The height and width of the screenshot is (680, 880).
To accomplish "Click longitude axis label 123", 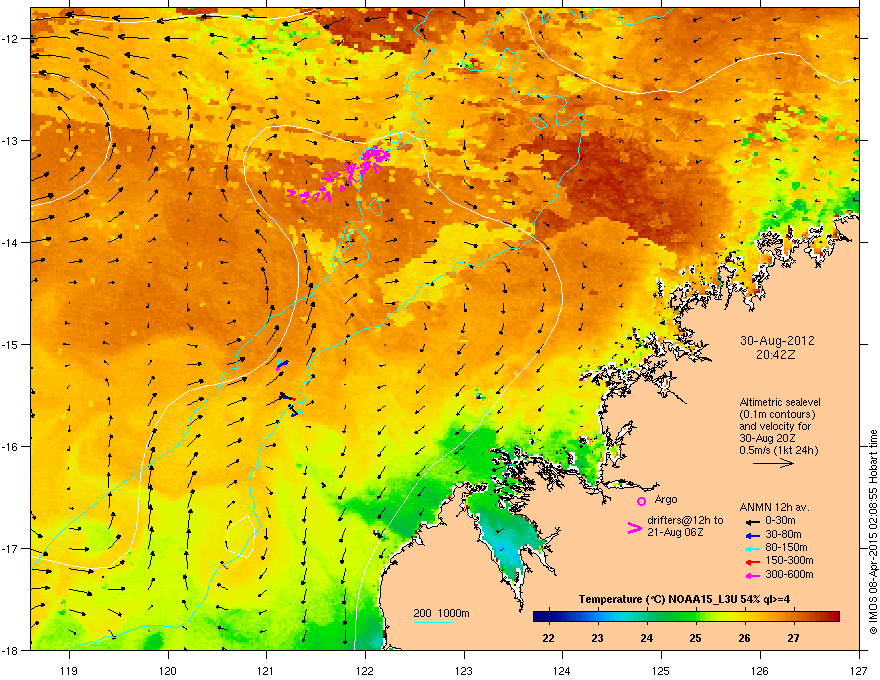I will click(464, 670).
